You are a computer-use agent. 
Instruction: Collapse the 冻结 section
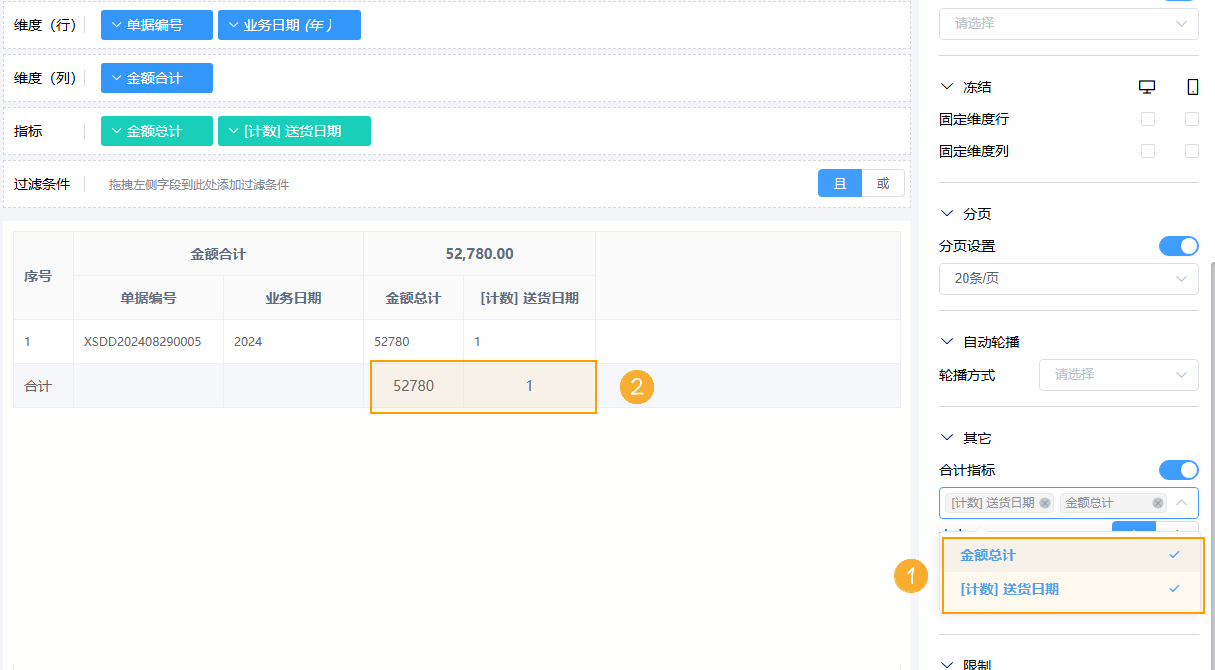(x=948, y=87)
